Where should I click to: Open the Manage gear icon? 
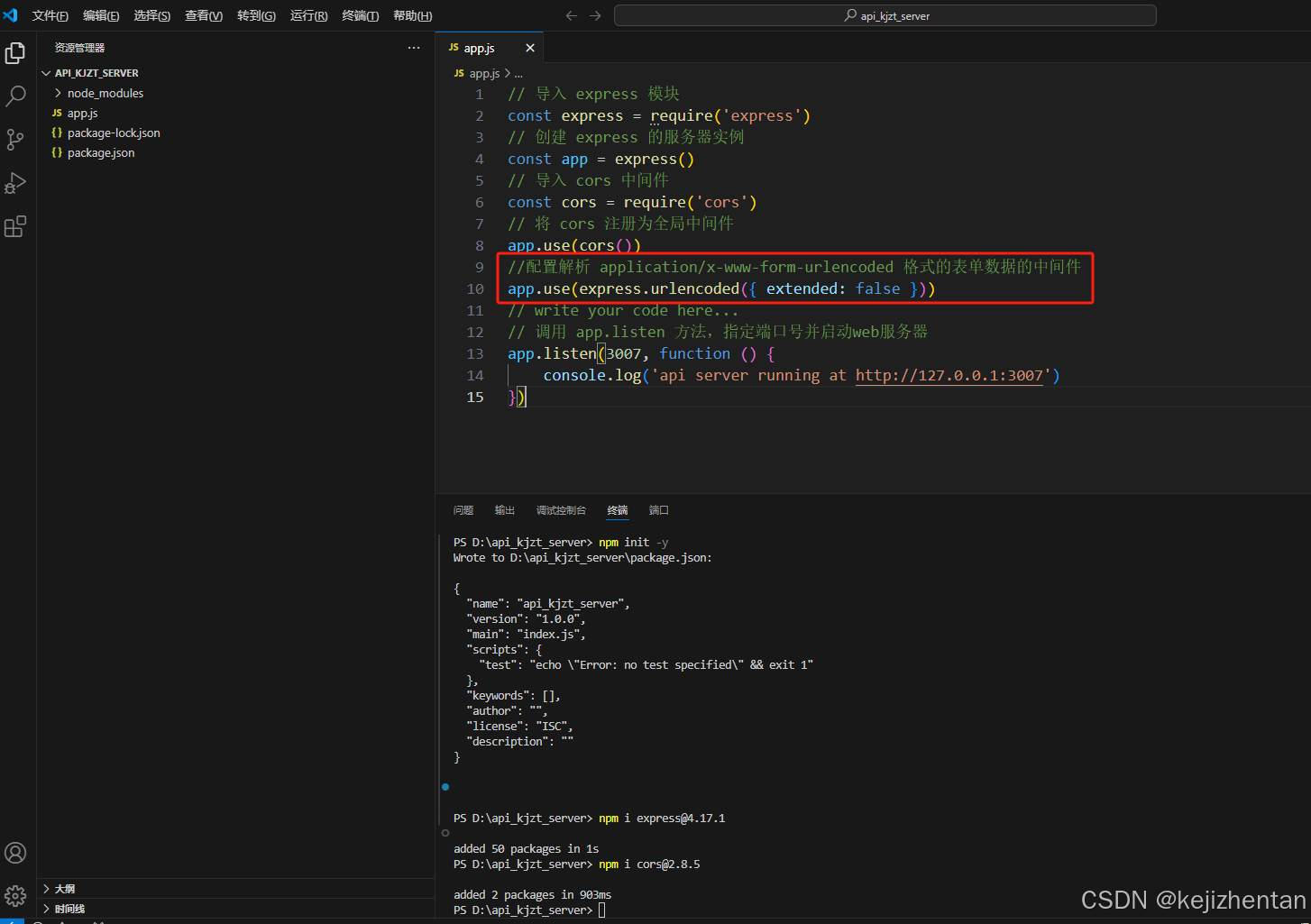pos(15,895)
